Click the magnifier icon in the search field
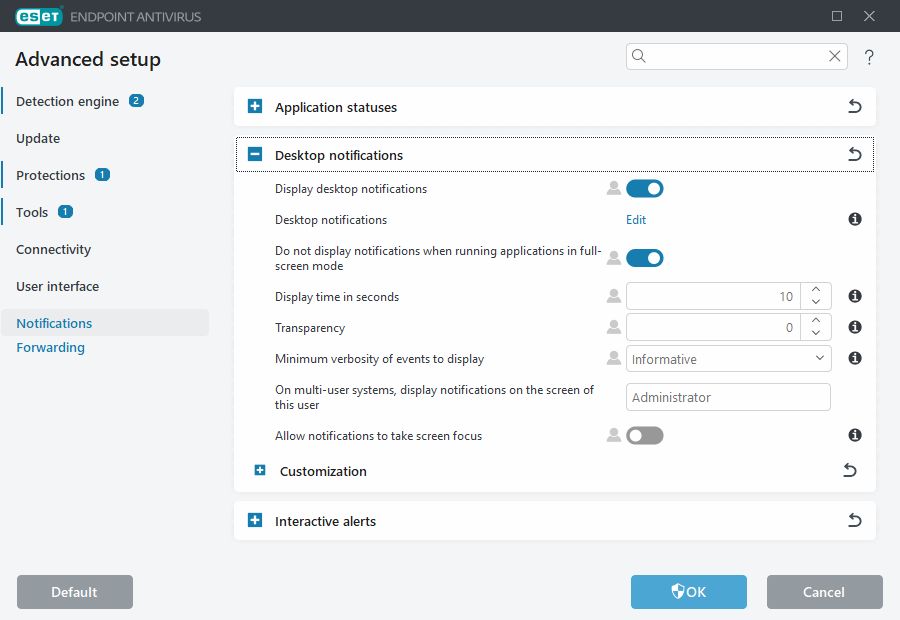The width and height of the screenshot is (900, 620). 639,56
